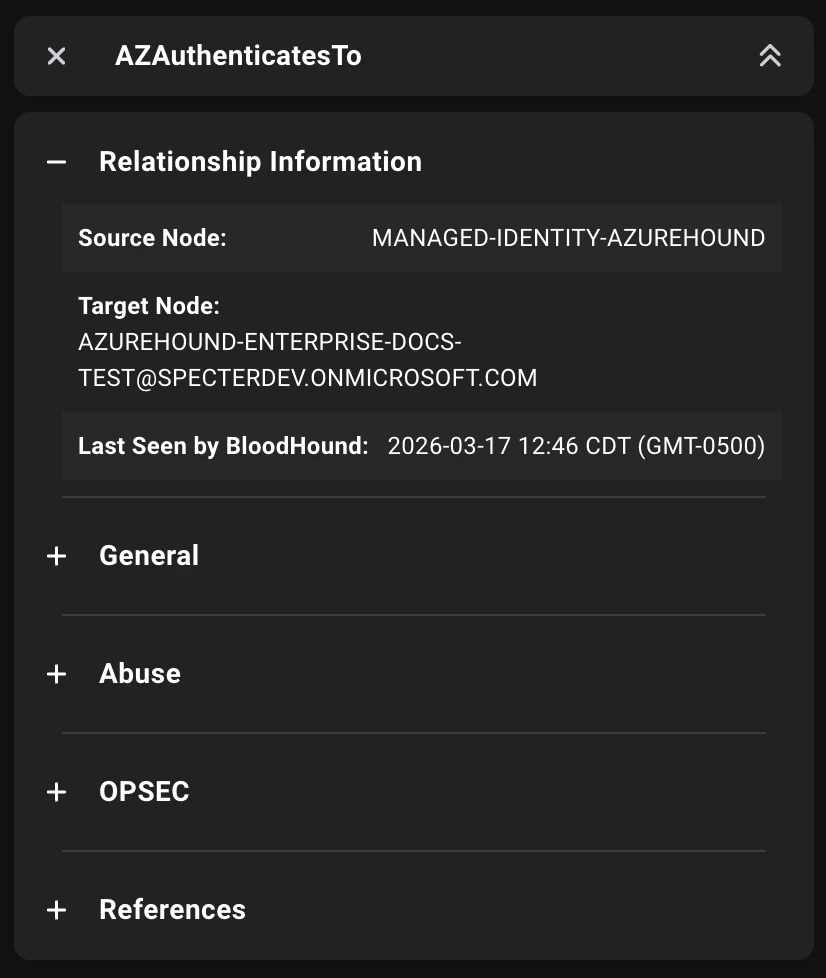The image size is (826, 978).
Task: Click the plus icon beside General
Action: (57, 555)
